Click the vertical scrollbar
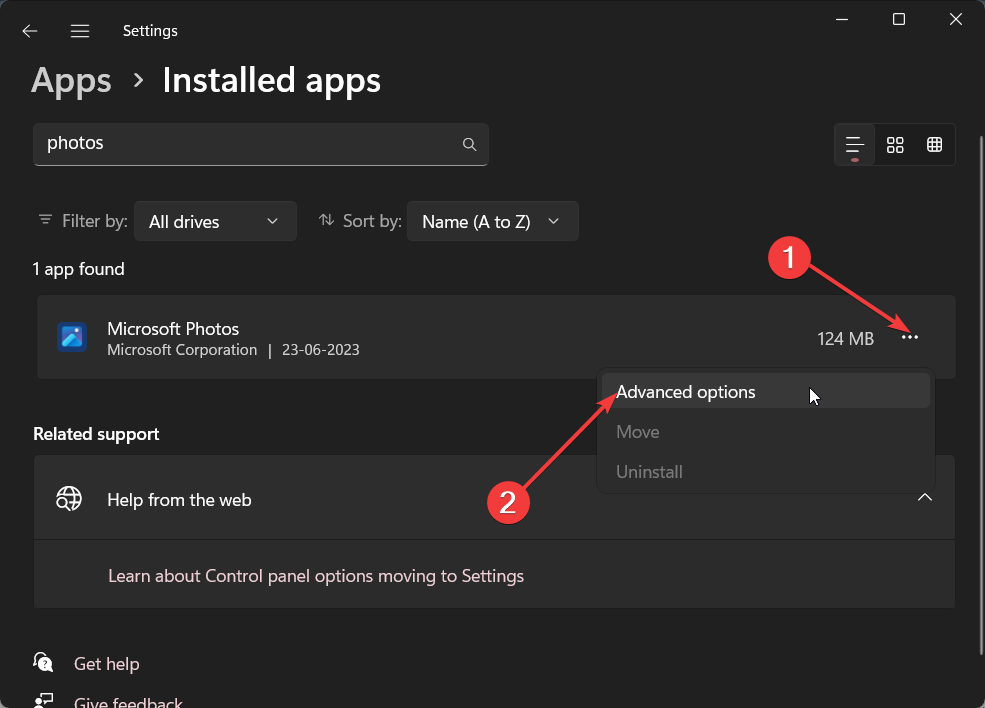Viewport: 985px width, 708px height. coord(981,396)
